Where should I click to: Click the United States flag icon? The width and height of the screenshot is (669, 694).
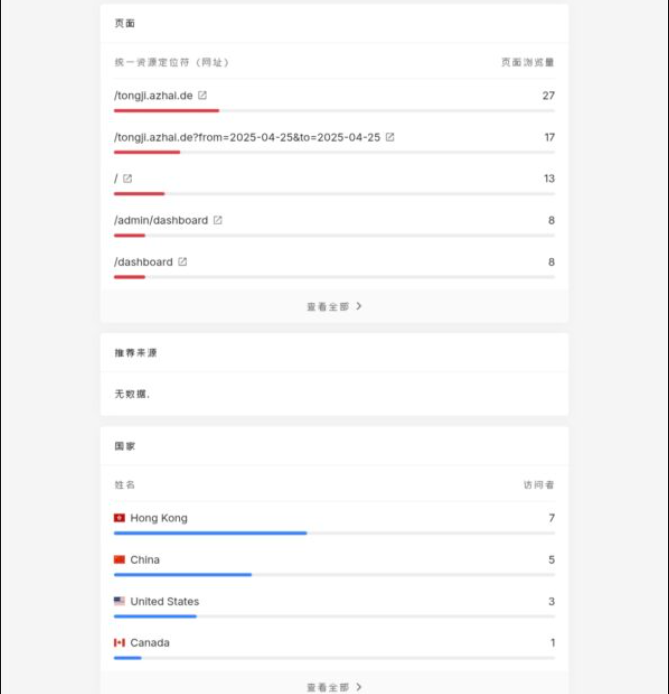(119, 601)
